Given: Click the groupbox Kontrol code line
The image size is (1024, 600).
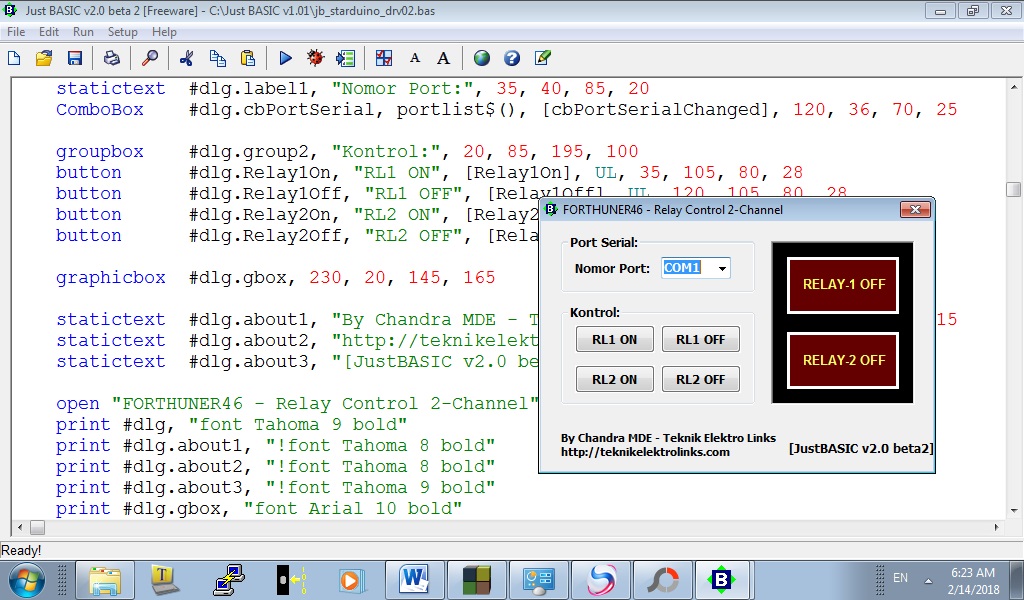Looking at the screenshot, I should point(347,151).
